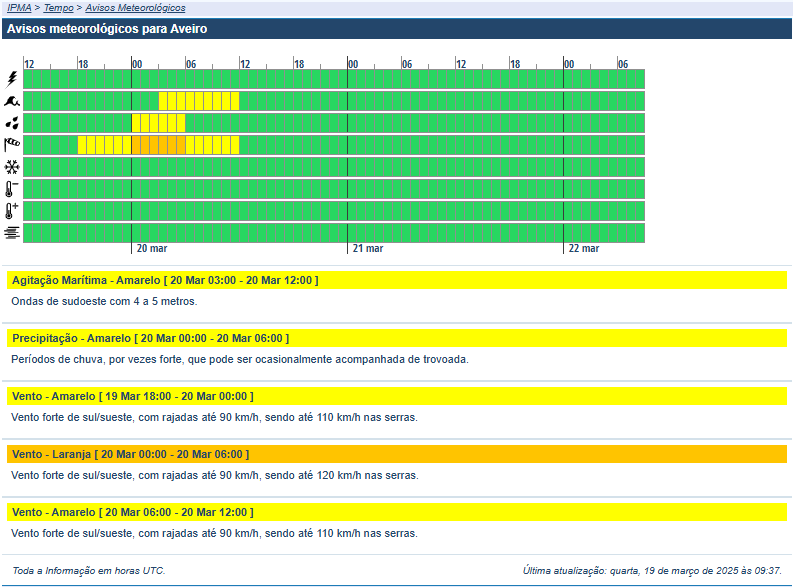
Task: Select the fog warning icon
Action: point(12,233)
